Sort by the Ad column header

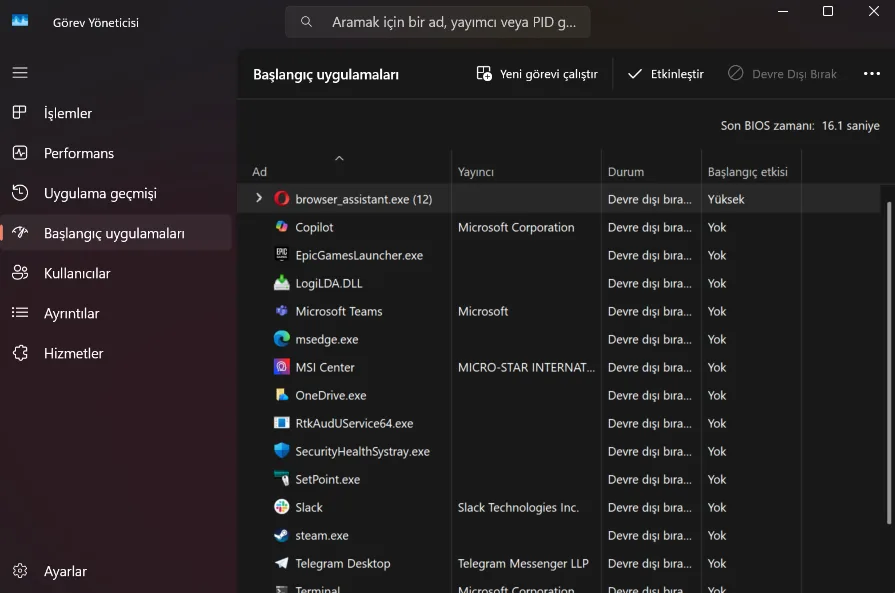point(344,171)
